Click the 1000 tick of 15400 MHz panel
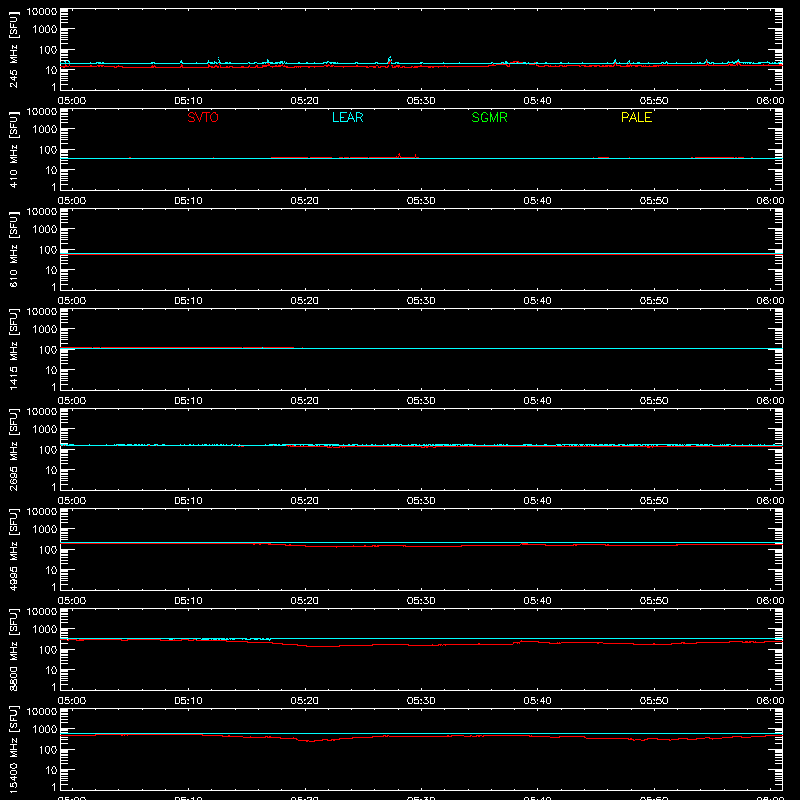The image size is (800, 800). coord(45,730)
